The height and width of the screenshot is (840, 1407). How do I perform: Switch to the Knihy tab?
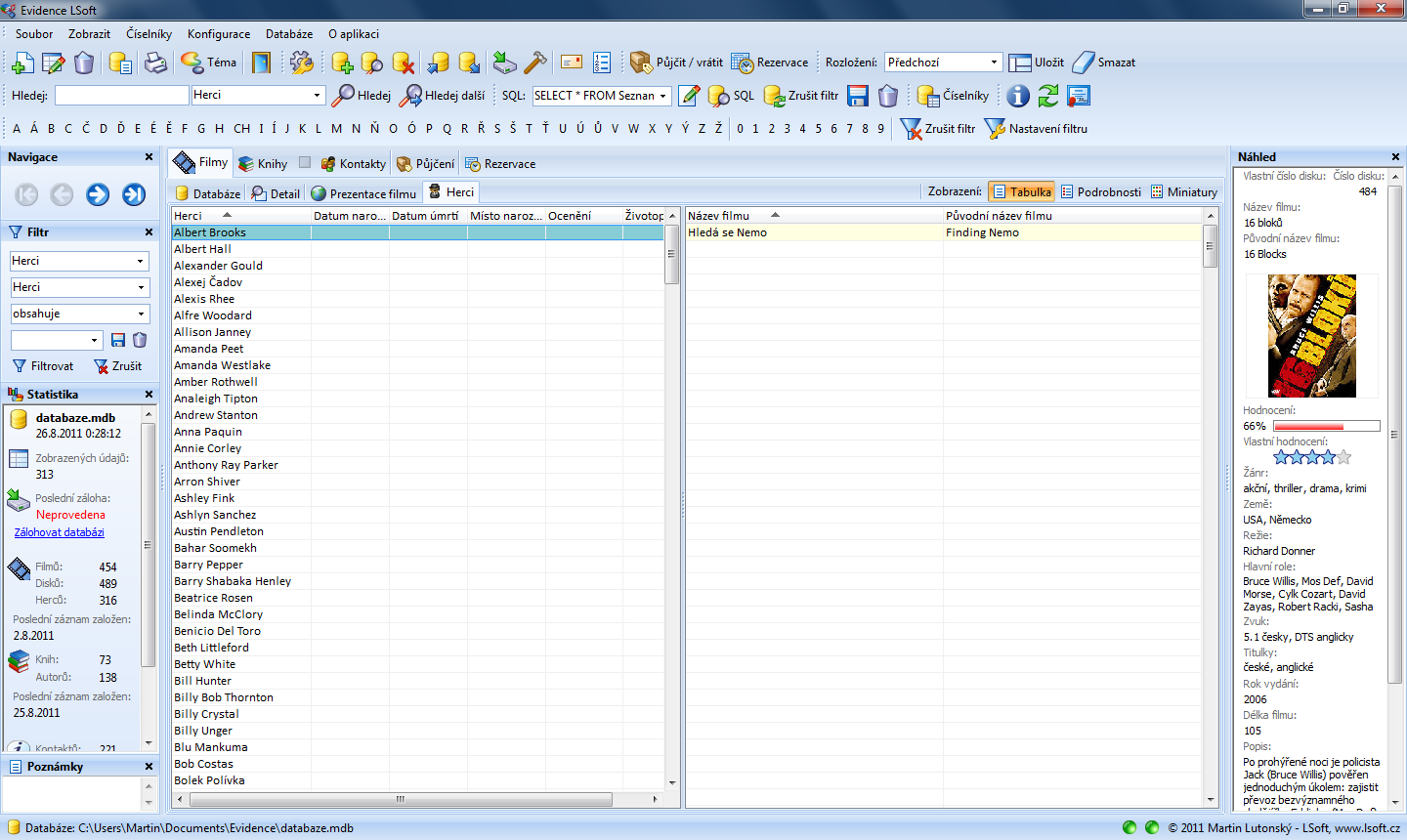point(263,164)
